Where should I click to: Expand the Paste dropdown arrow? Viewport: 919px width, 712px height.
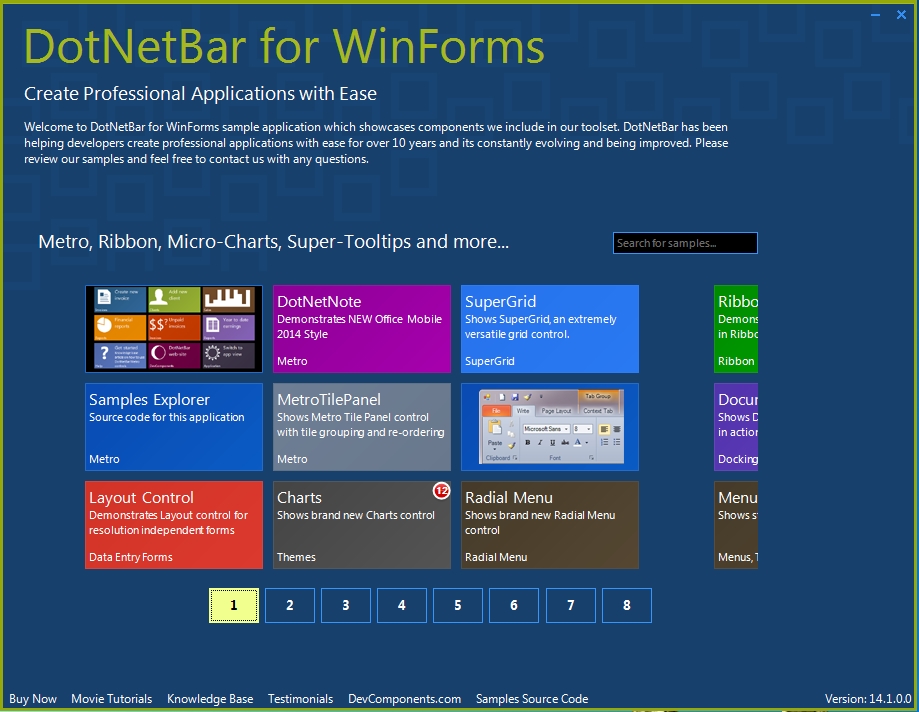[495, 449]
